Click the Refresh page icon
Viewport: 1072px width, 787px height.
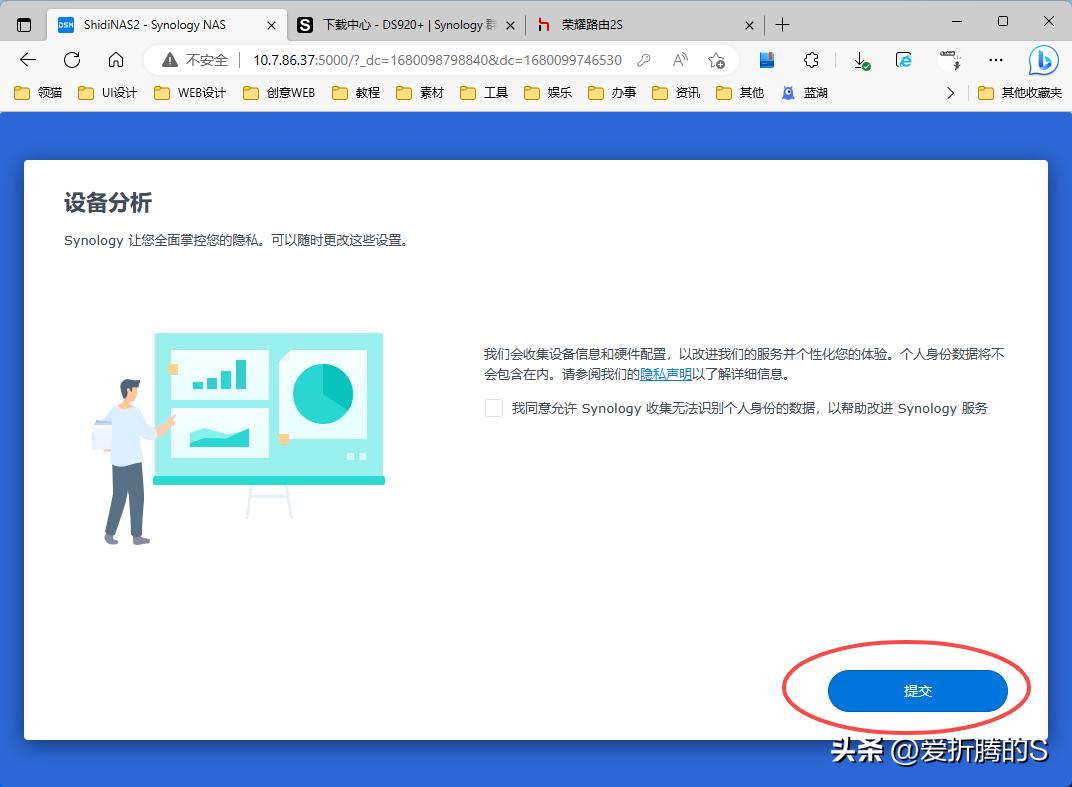pos(70,61)
